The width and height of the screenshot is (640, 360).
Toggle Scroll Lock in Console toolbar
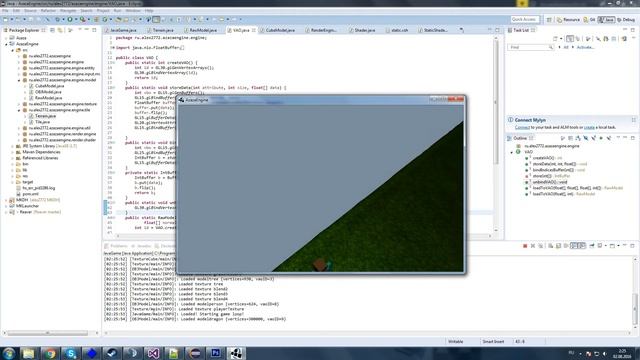(x=558, y=246)
